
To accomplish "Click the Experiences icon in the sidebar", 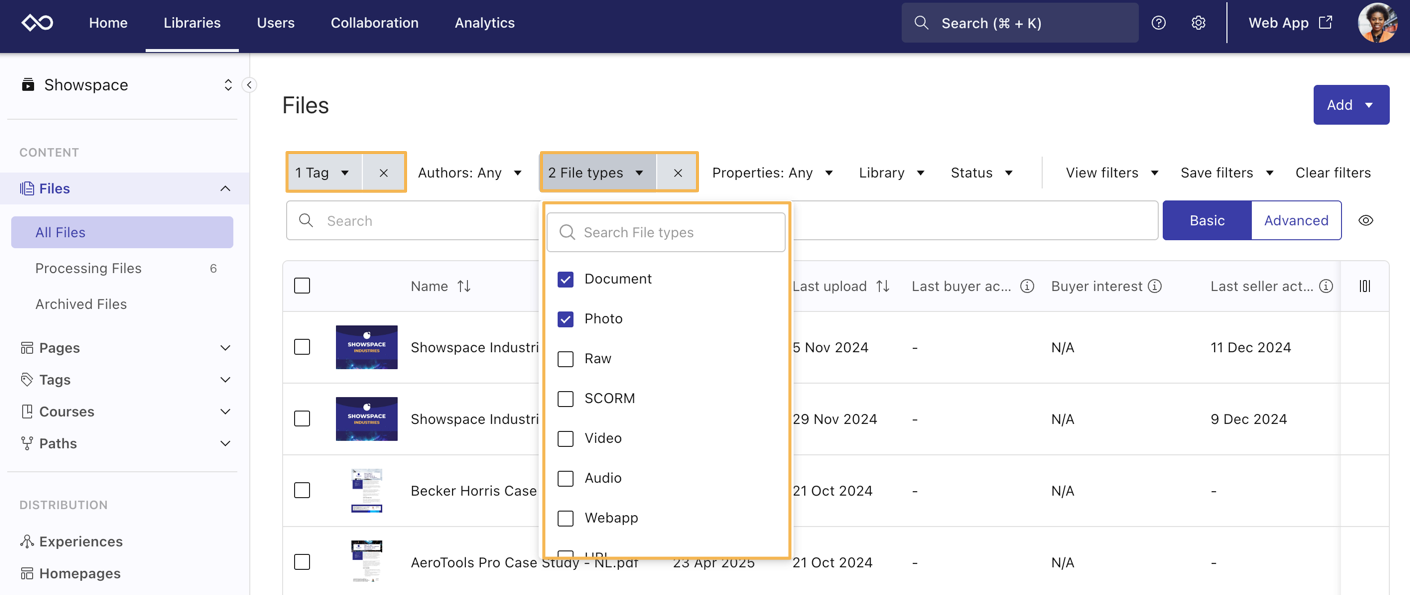I will click(27, 541).
